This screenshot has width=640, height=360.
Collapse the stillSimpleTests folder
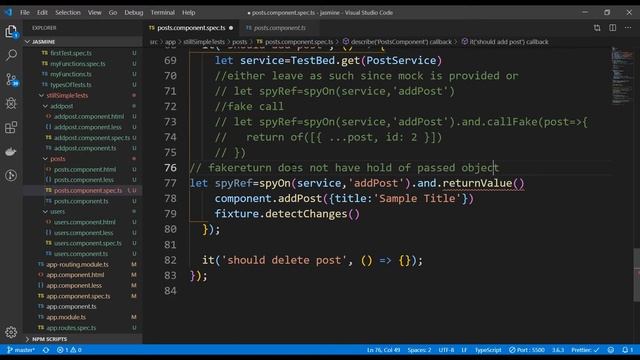[x=67, y=96]
